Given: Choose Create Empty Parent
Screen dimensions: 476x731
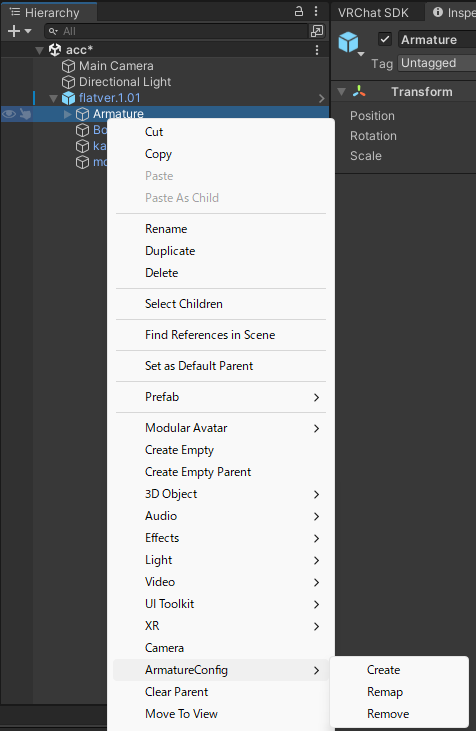Looking at the screenshot, I should click(221, 472).
